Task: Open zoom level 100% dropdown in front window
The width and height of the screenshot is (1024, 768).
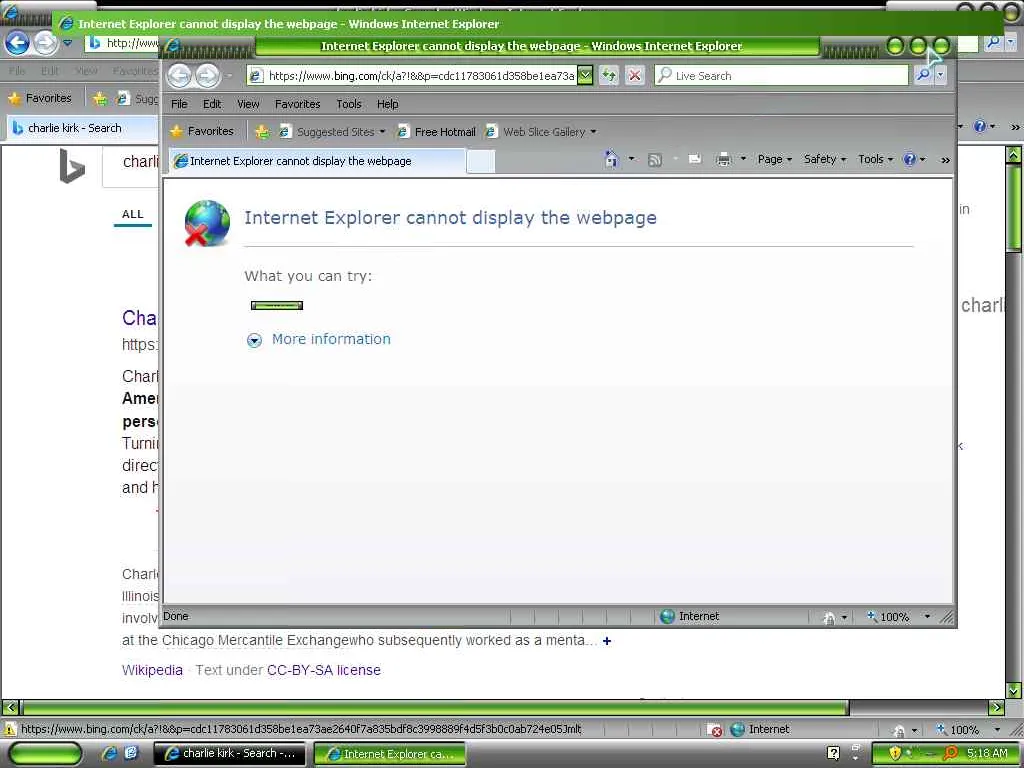Action: coord(927,616)
